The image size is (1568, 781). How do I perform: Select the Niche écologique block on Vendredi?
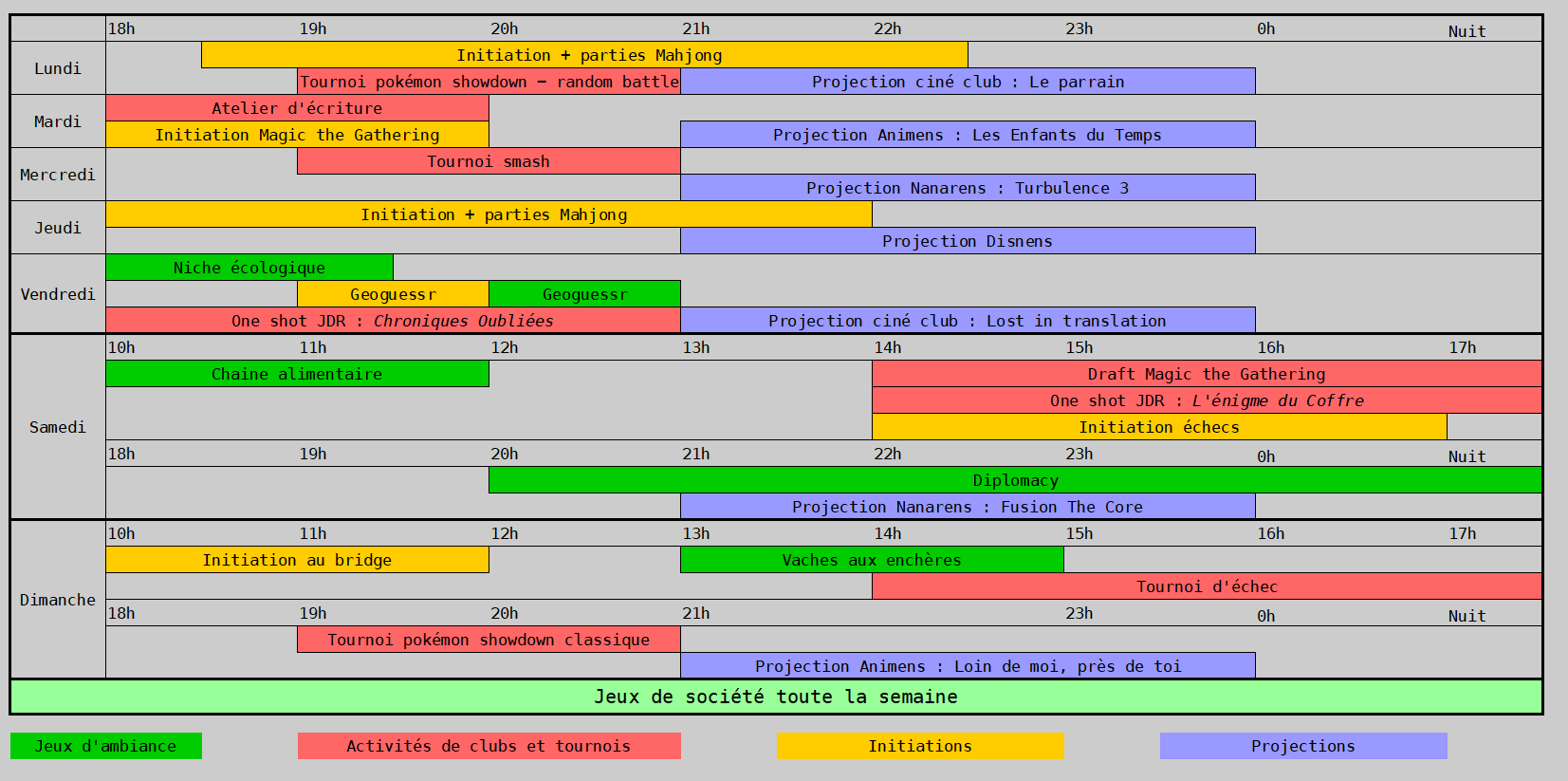click(249, 268)
